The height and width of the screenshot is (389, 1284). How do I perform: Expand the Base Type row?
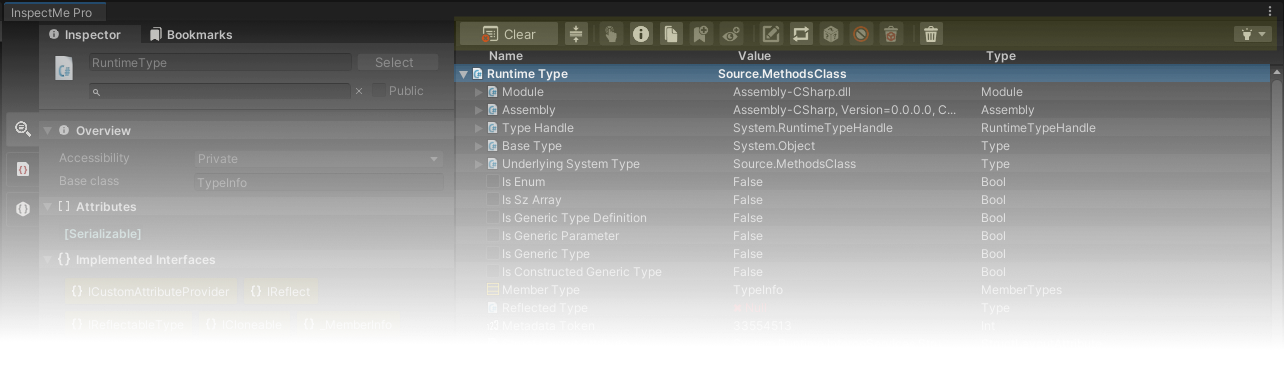(x=479, y=146)
